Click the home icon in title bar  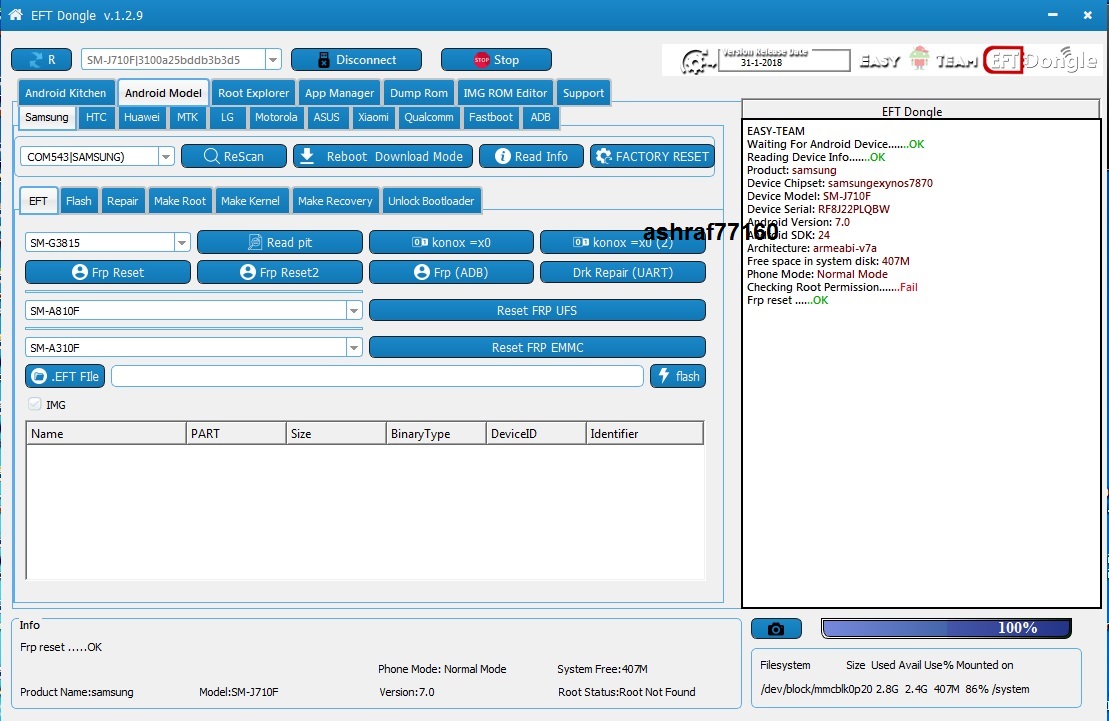16,14
